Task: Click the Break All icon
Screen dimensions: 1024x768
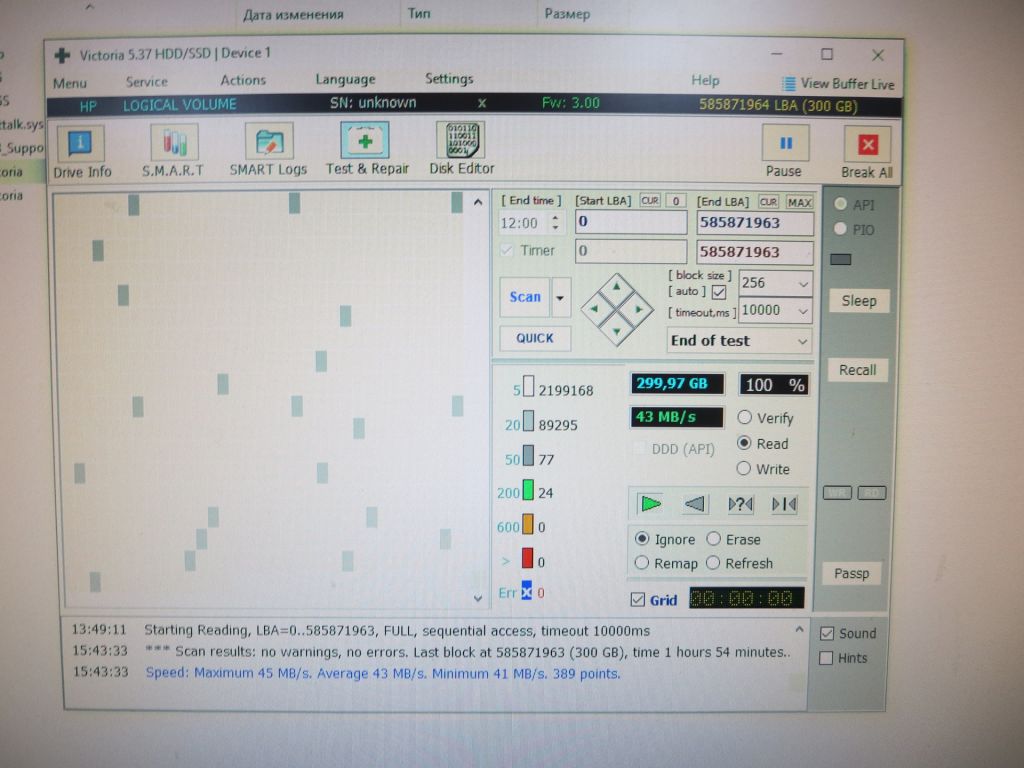Action: [867, 144]
